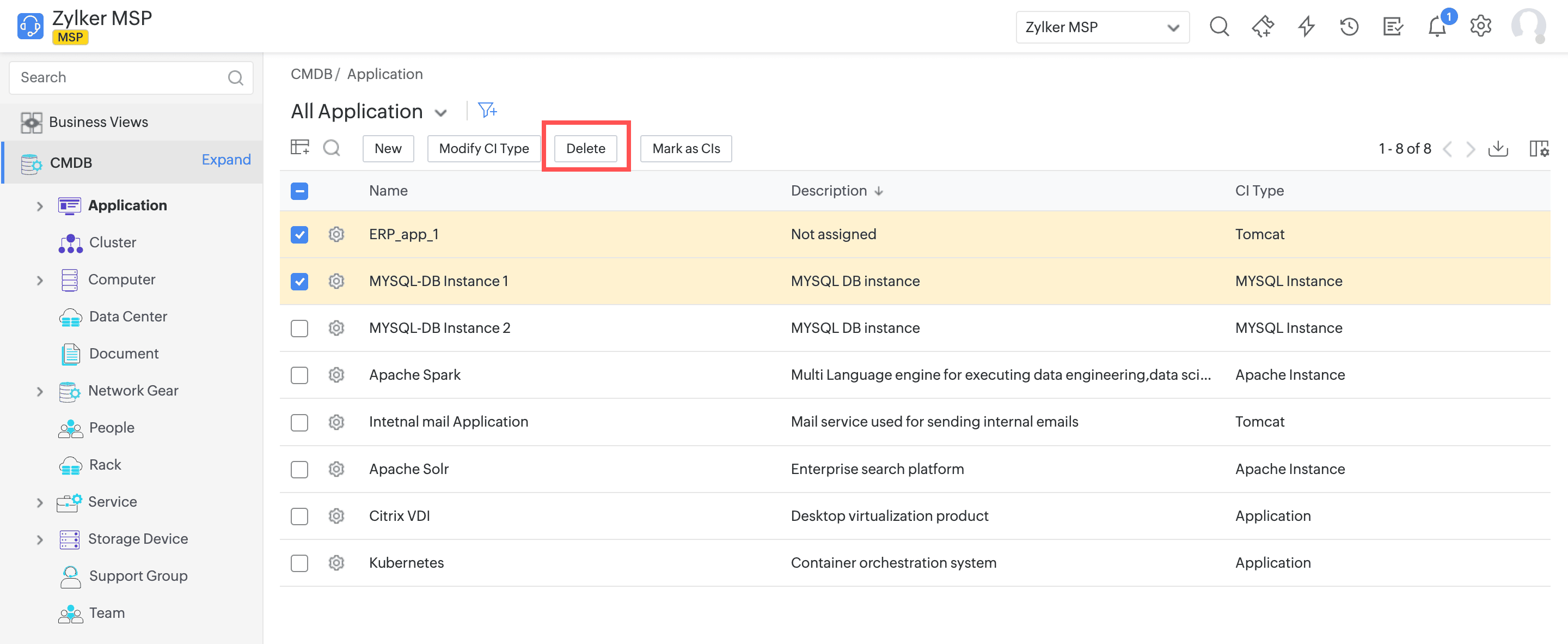Click the Expand link beside CMDB
Screen dimensions: 1568x644
click(x=226, y=160)
